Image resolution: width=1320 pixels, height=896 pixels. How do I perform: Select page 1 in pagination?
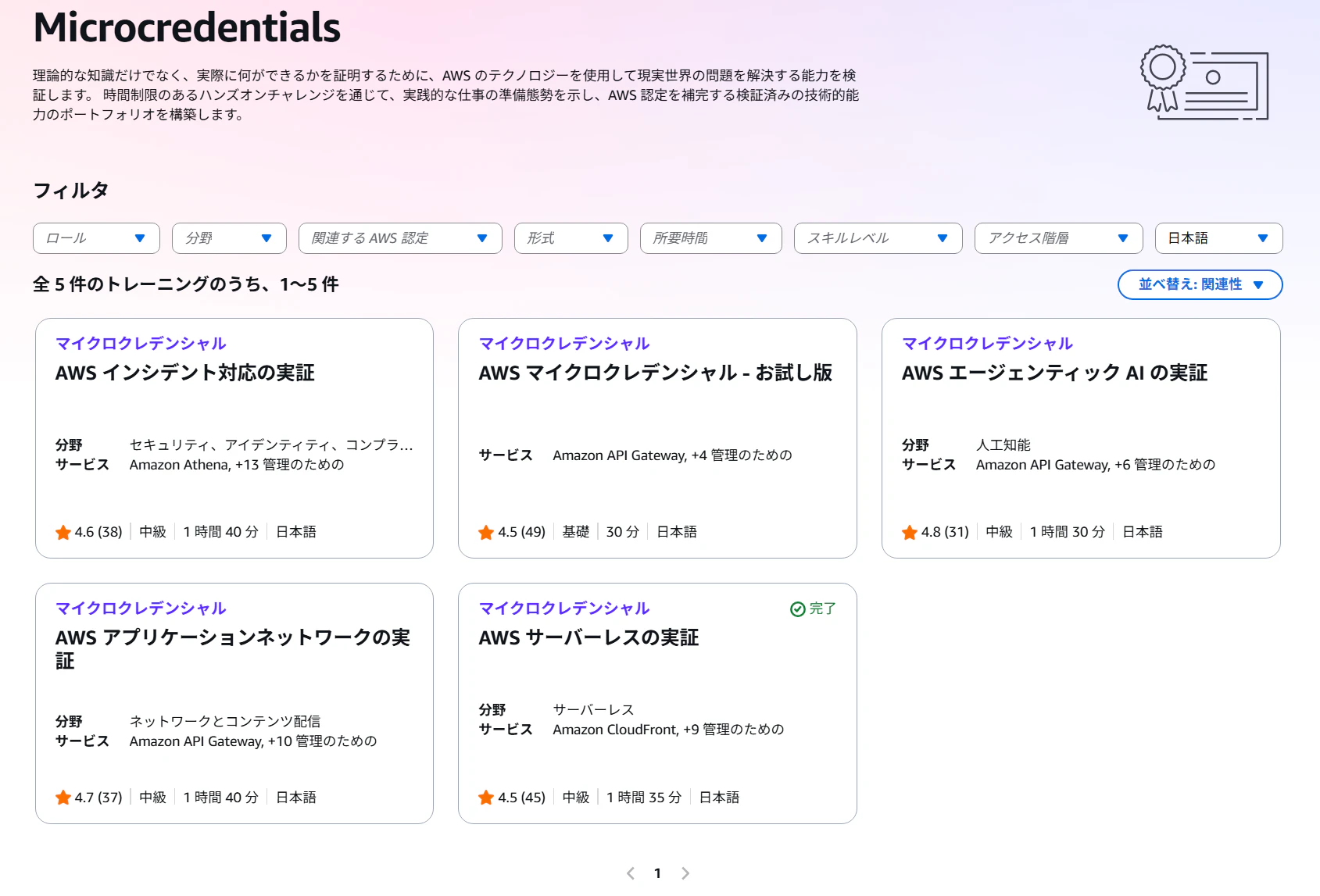(658, 873)
